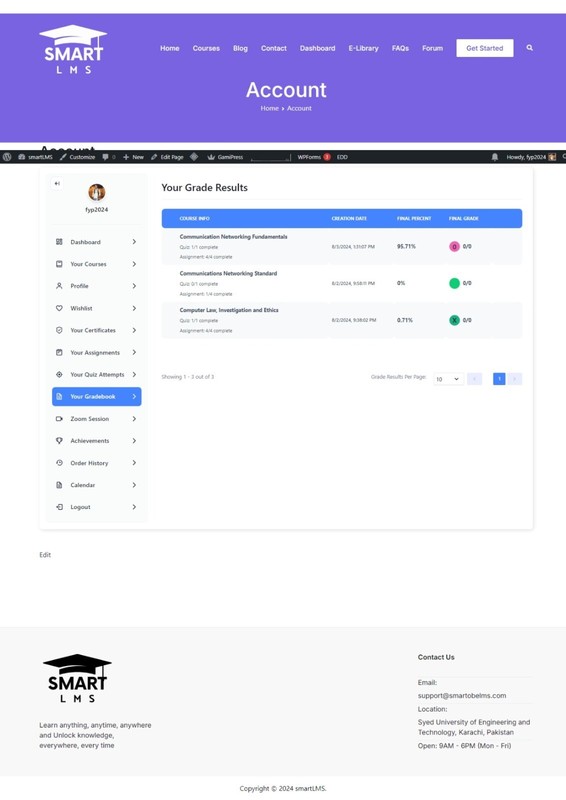
Task: Click the Achievements trophy icon
Action: click(x=59, y=440)
